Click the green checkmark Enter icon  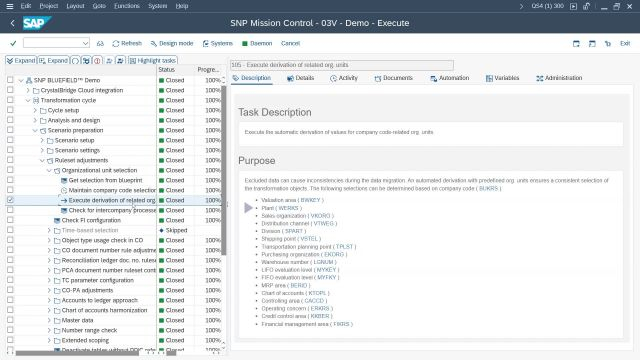coord(13,43)
